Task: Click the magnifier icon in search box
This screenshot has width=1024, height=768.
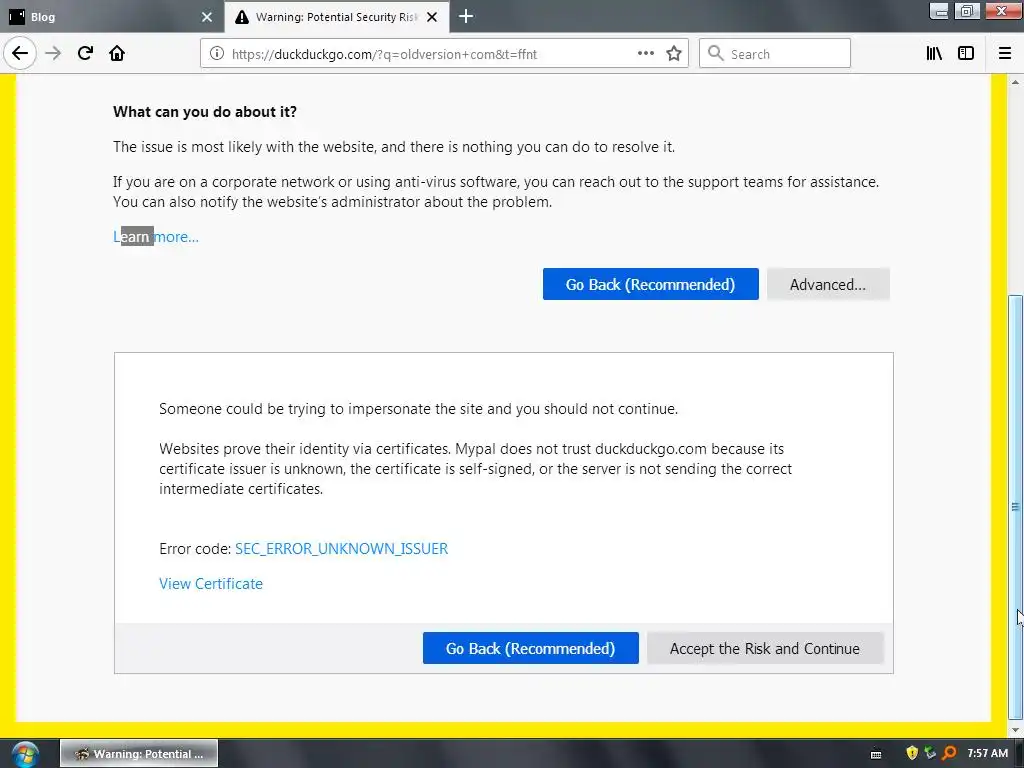Action: click(716, 54)
